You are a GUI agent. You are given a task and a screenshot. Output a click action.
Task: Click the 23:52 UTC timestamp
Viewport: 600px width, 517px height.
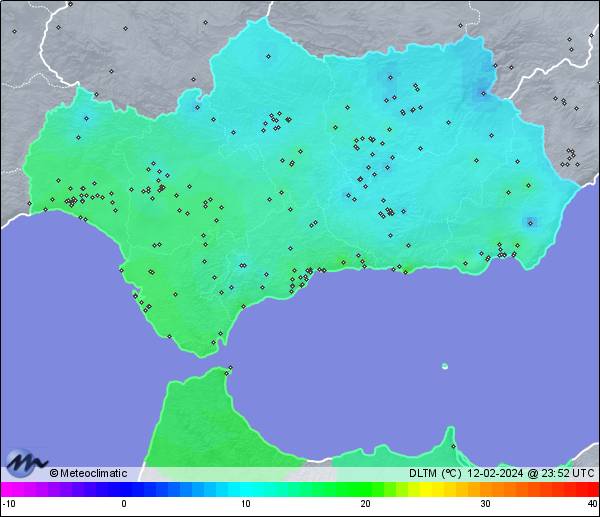pyautogui.click(x=567, y=473)
